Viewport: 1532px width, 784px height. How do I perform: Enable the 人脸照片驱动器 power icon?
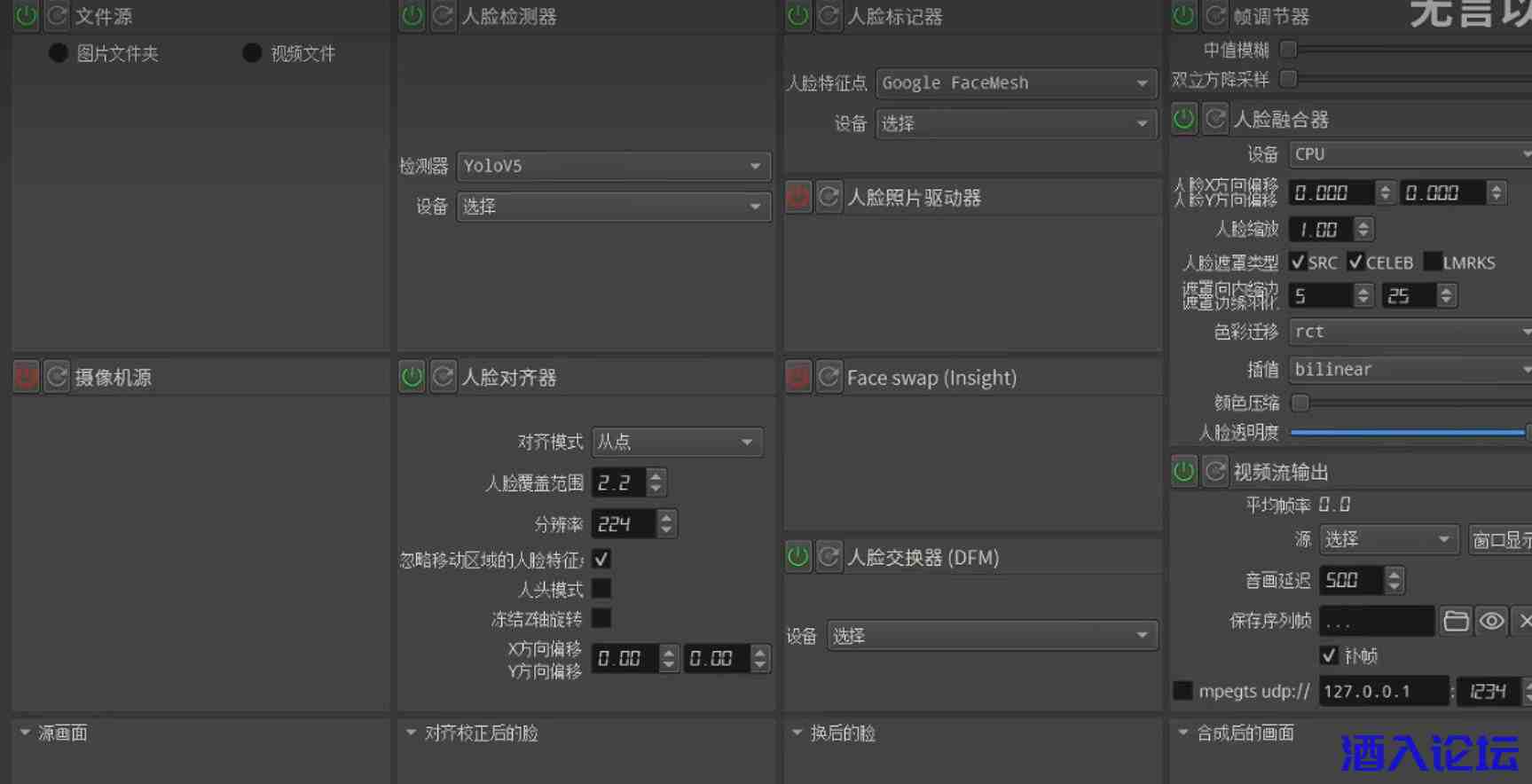(x=798, y=197)
